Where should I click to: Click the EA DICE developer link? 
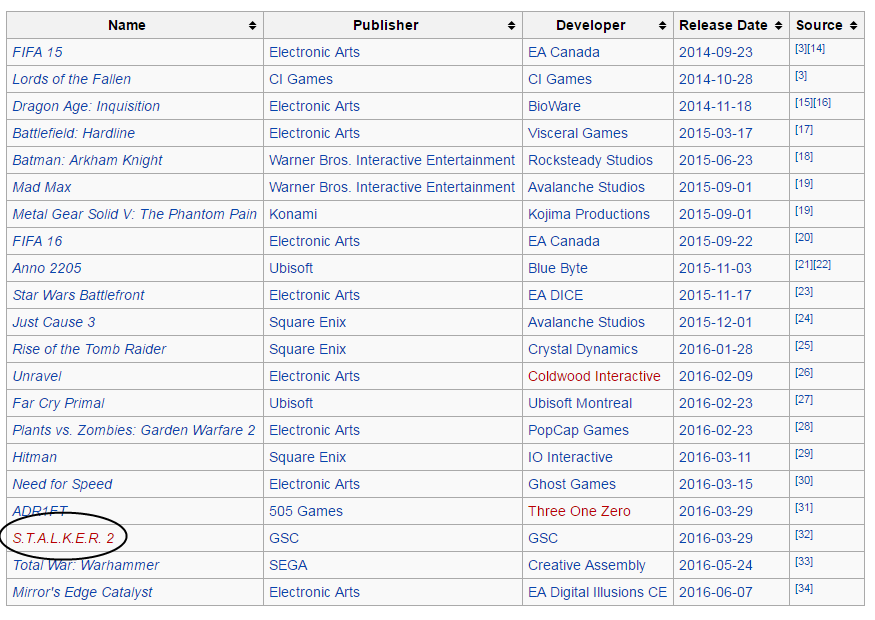click(555, 295)
